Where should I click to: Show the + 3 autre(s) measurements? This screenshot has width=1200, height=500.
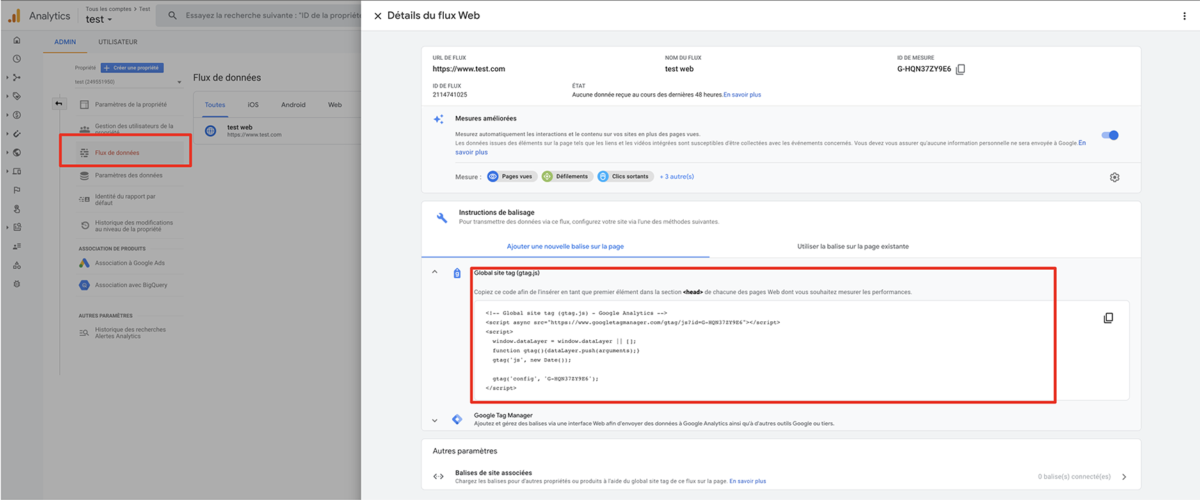coord(676,176)
